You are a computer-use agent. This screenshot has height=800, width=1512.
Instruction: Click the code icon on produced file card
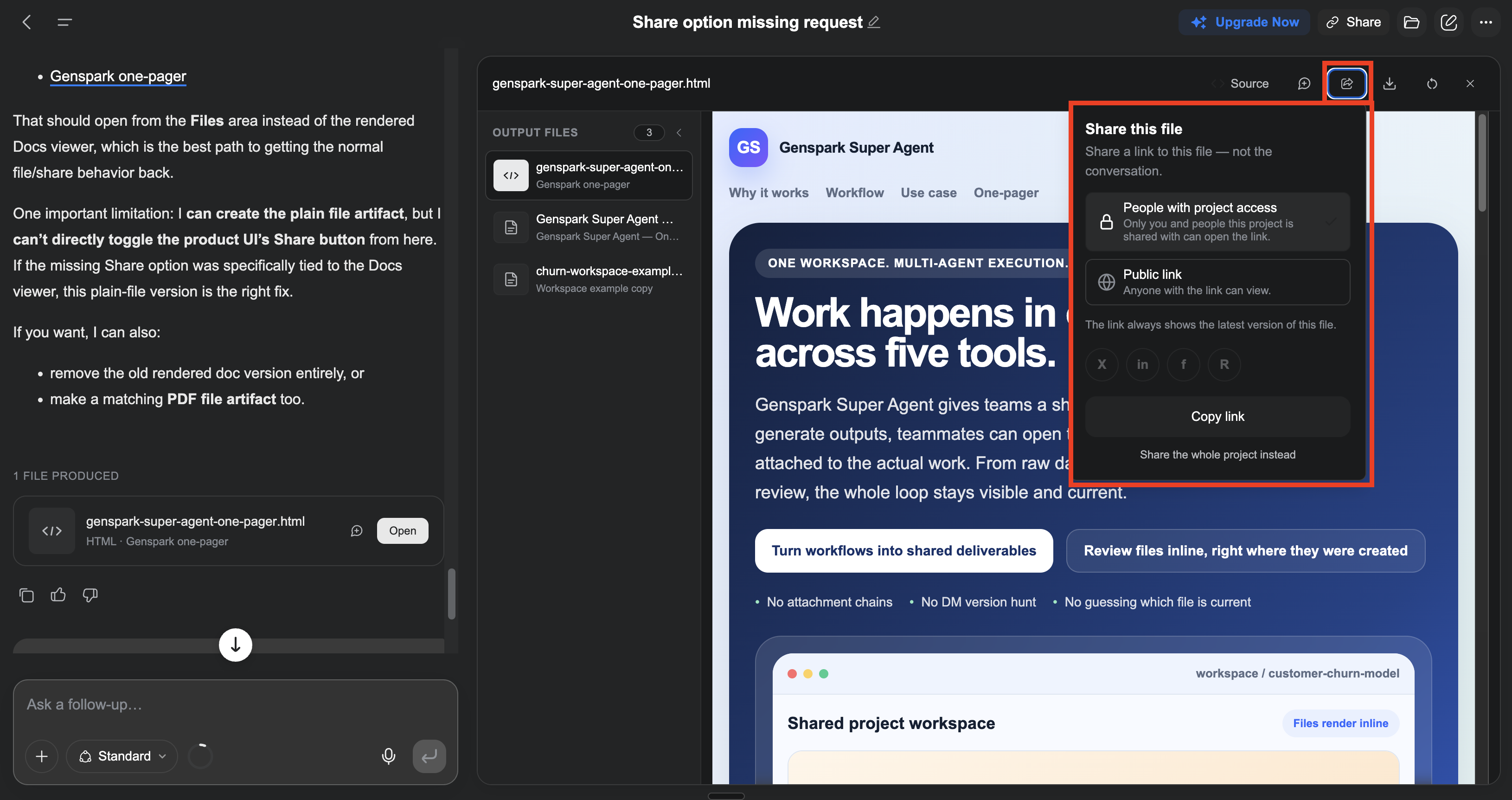[51, 531]
